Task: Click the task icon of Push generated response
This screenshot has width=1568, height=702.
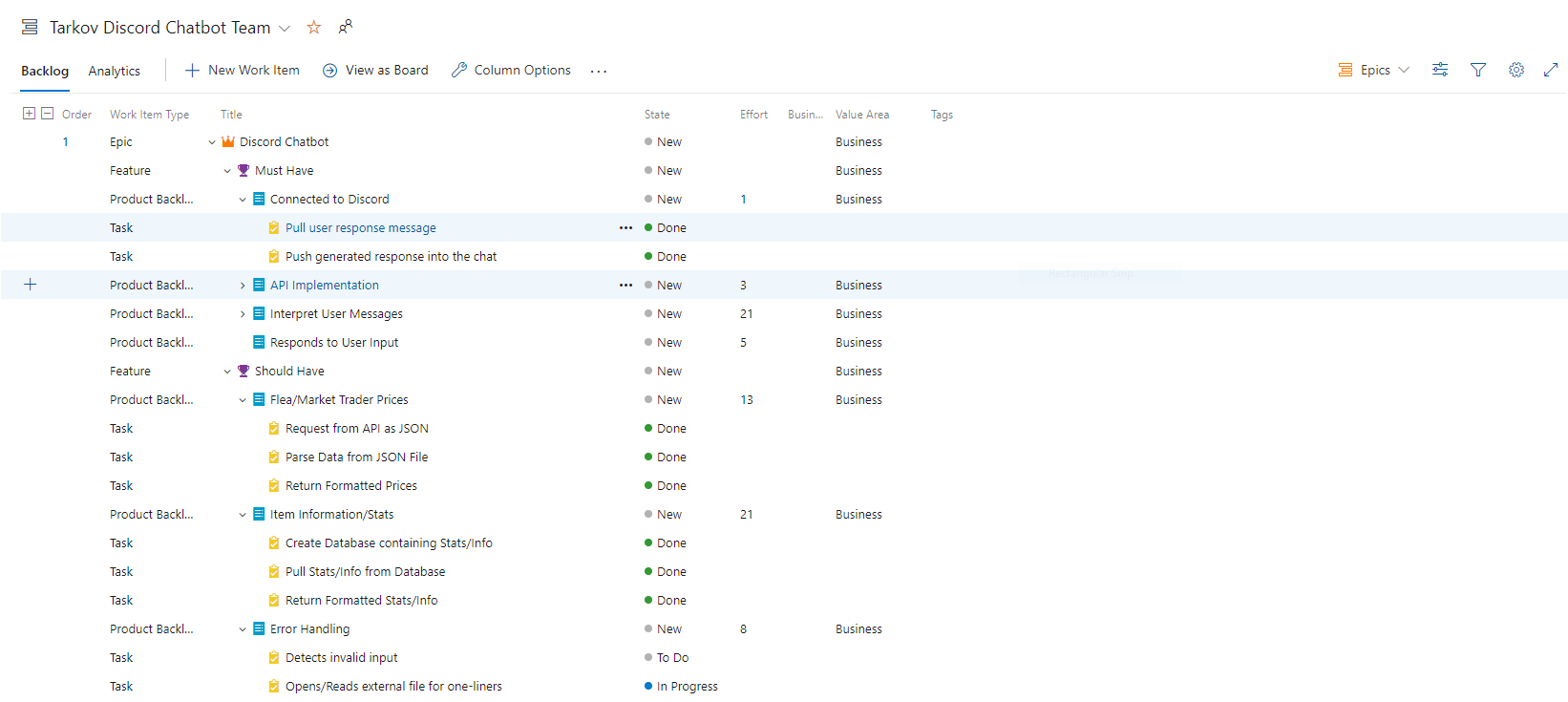Action: [274, 256]
